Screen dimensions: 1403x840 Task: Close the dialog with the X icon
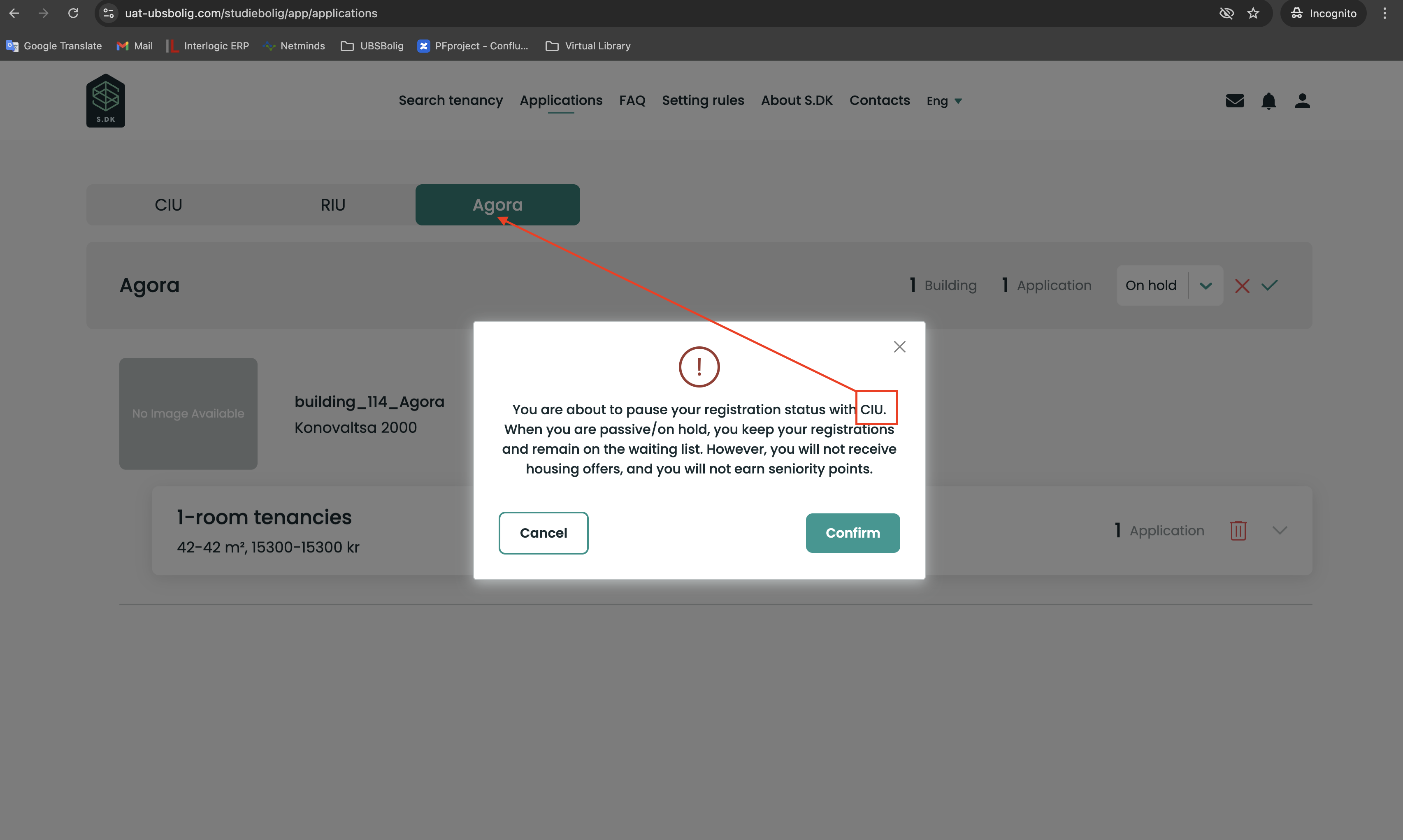[x=899, y=346]
